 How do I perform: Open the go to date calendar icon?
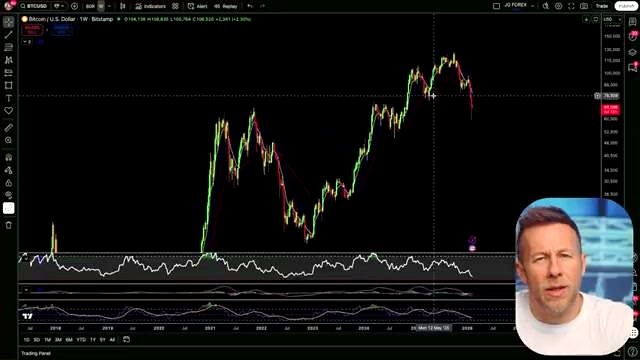127,340
